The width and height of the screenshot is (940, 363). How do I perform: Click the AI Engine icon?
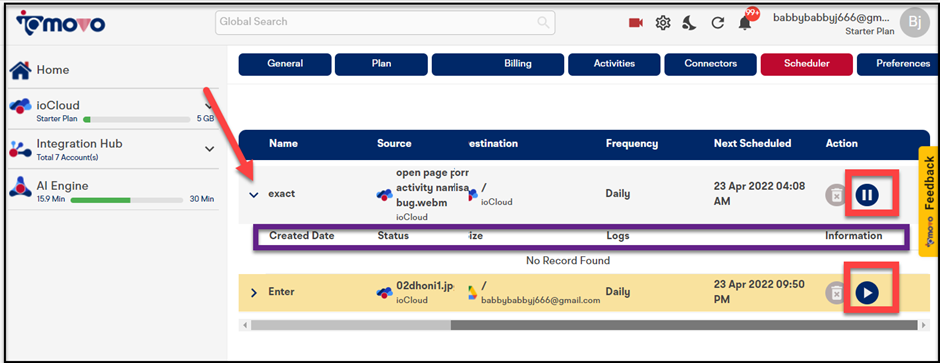20,188
